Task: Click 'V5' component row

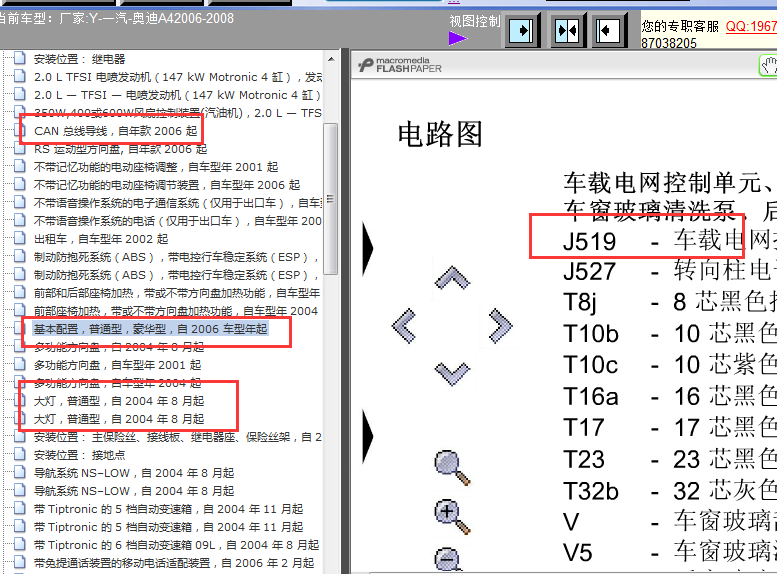Action: pos(669,553)
